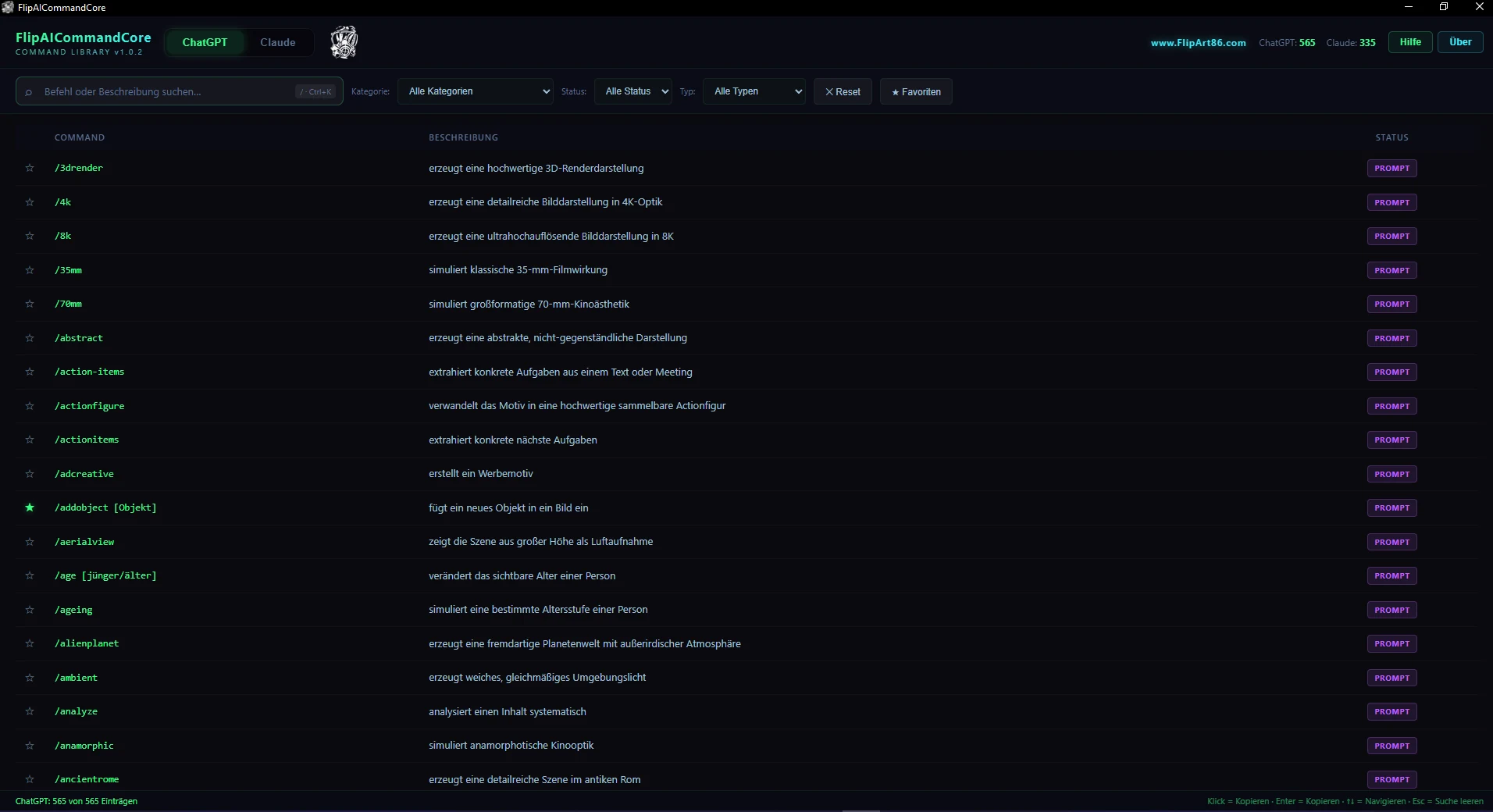Open the Über dialog button
The height and width of the screenshot is (812, 1493).
tap(1460, 42)
